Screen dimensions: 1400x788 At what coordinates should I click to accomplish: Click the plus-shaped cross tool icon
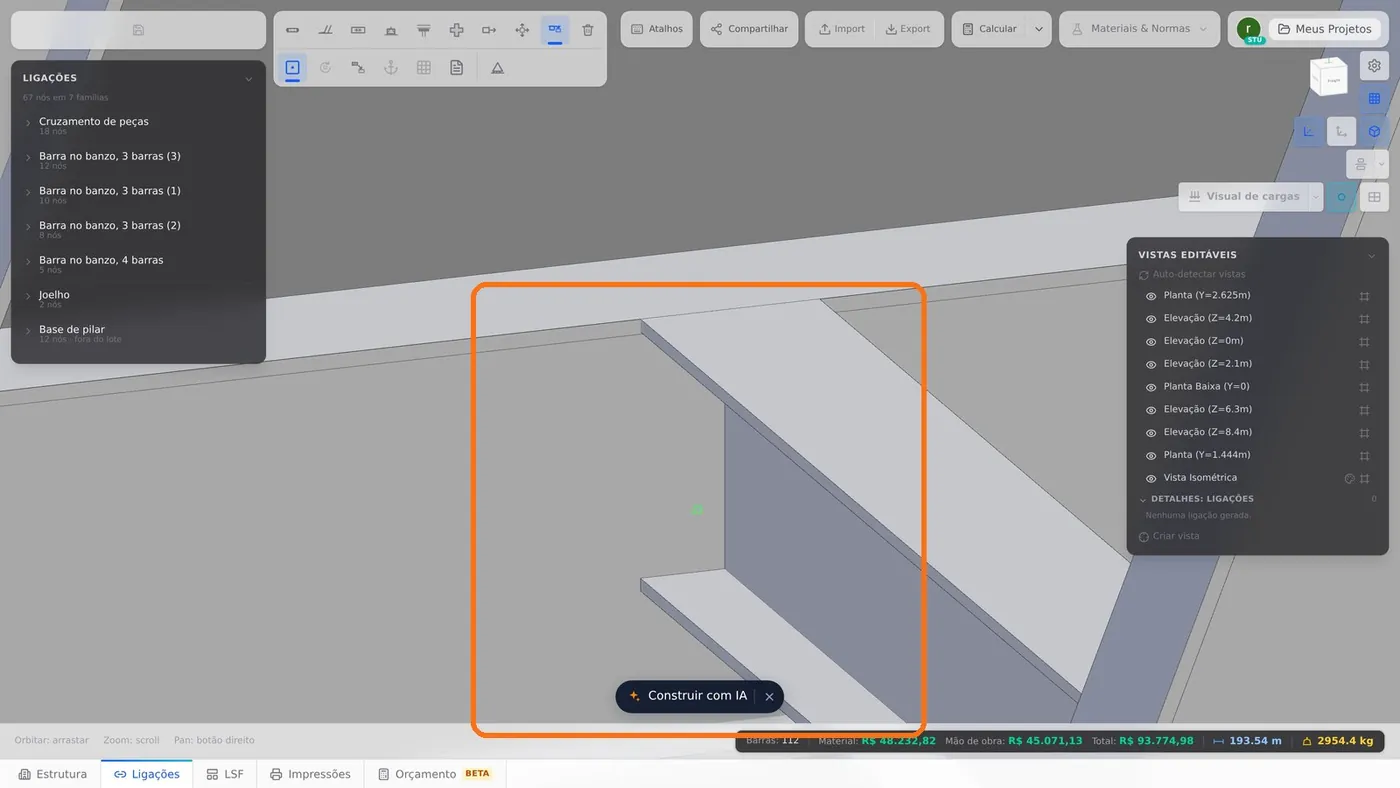[x=456, y=30]
